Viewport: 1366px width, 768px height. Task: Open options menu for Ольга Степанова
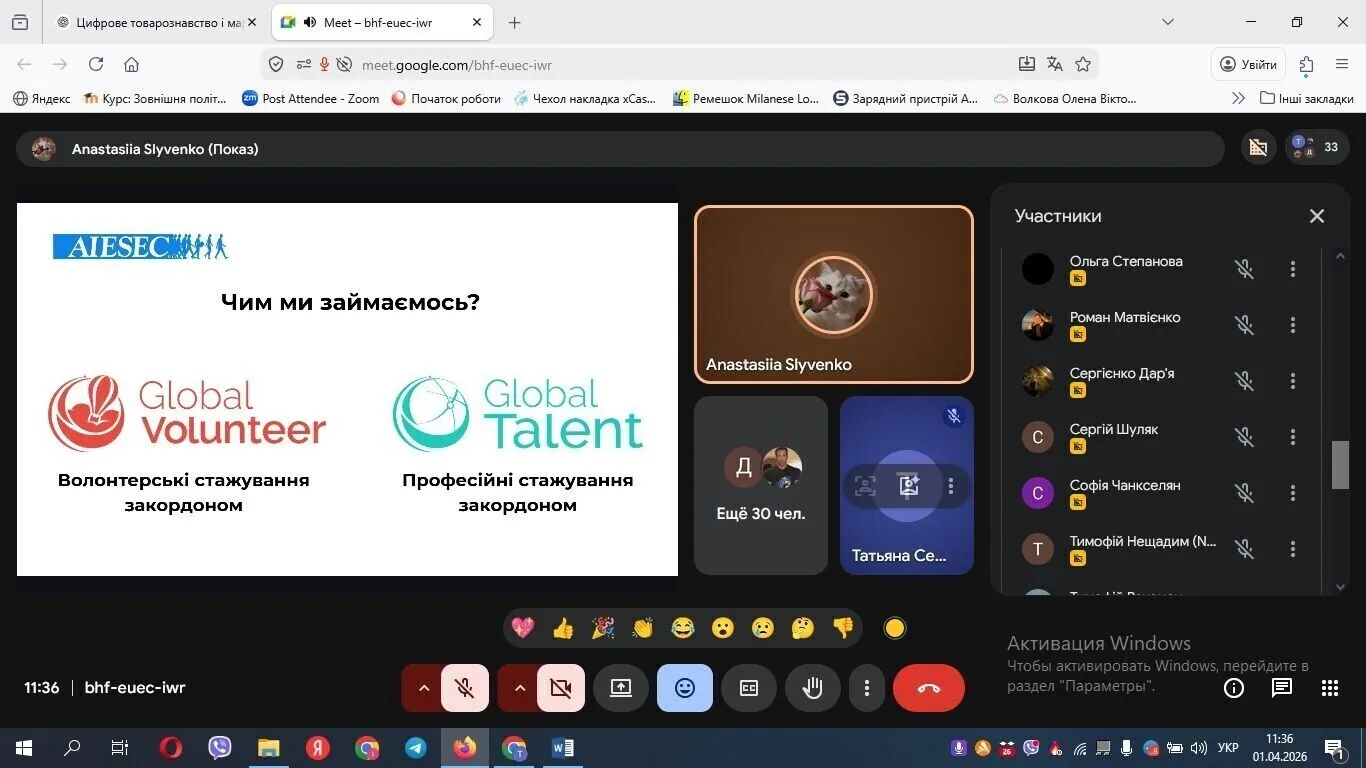pyautogui.click(x=1293, y=269)
